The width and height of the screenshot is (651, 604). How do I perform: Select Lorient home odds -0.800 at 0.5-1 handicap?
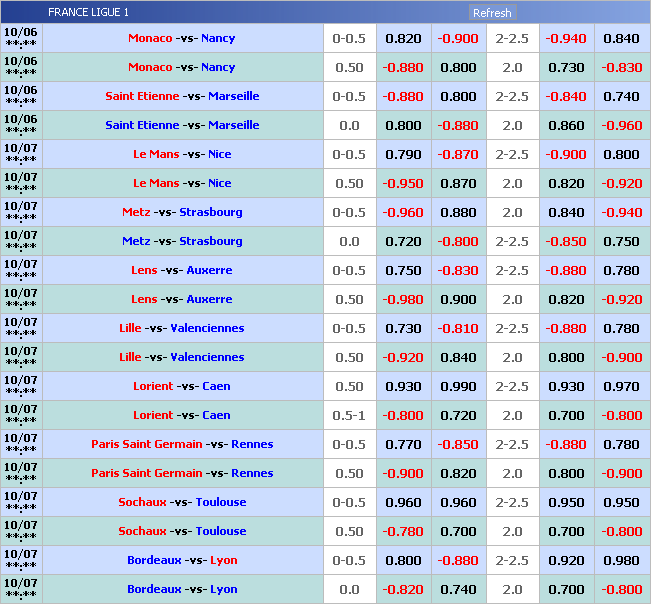coord(403,415)
